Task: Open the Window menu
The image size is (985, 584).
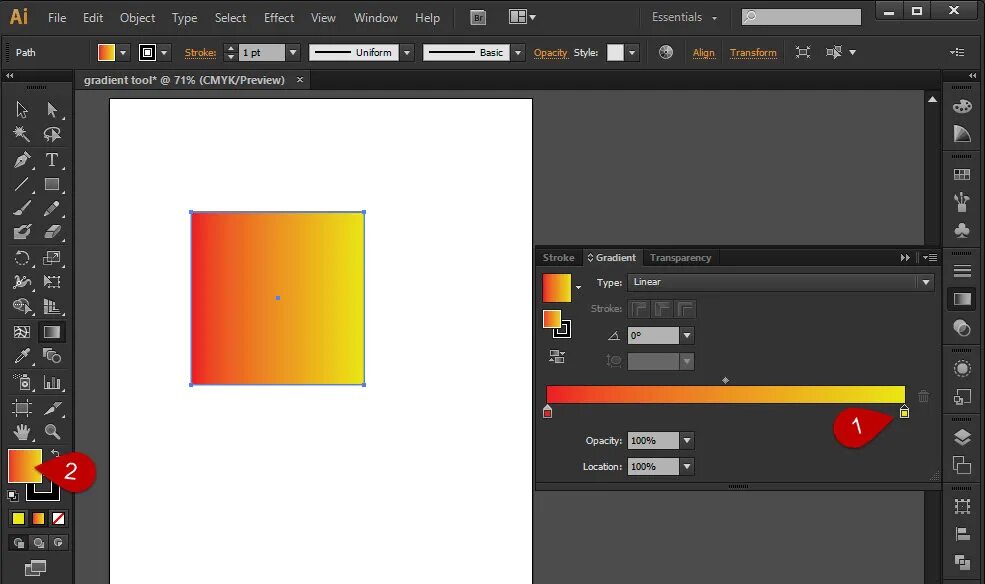Action: click(376, 18)
